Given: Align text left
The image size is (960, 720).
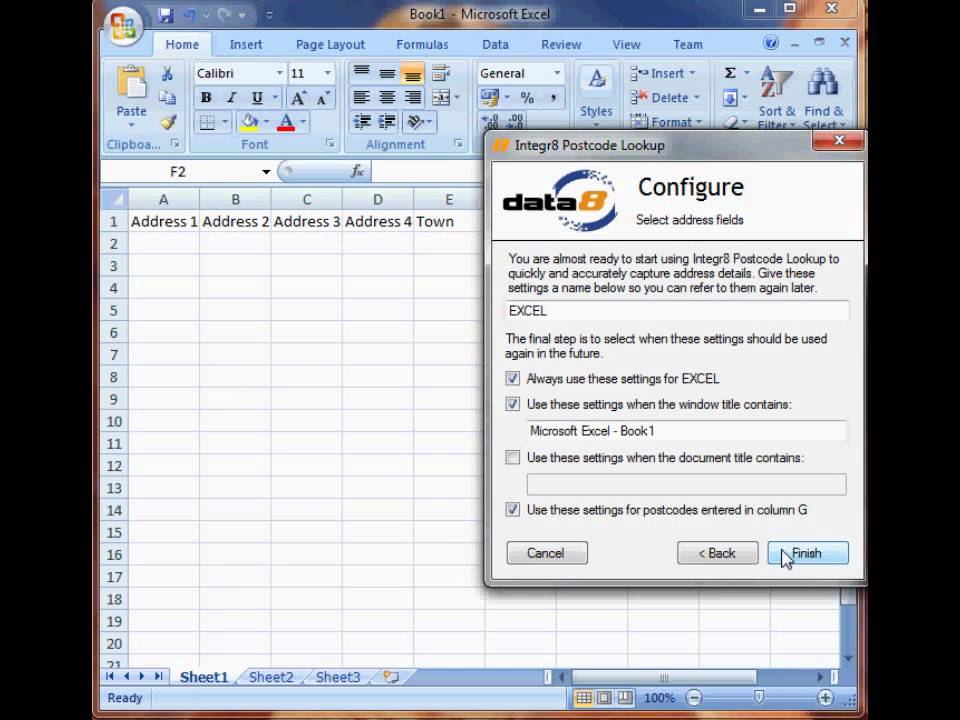Looking at the screenshot, I should click(361, 97).
